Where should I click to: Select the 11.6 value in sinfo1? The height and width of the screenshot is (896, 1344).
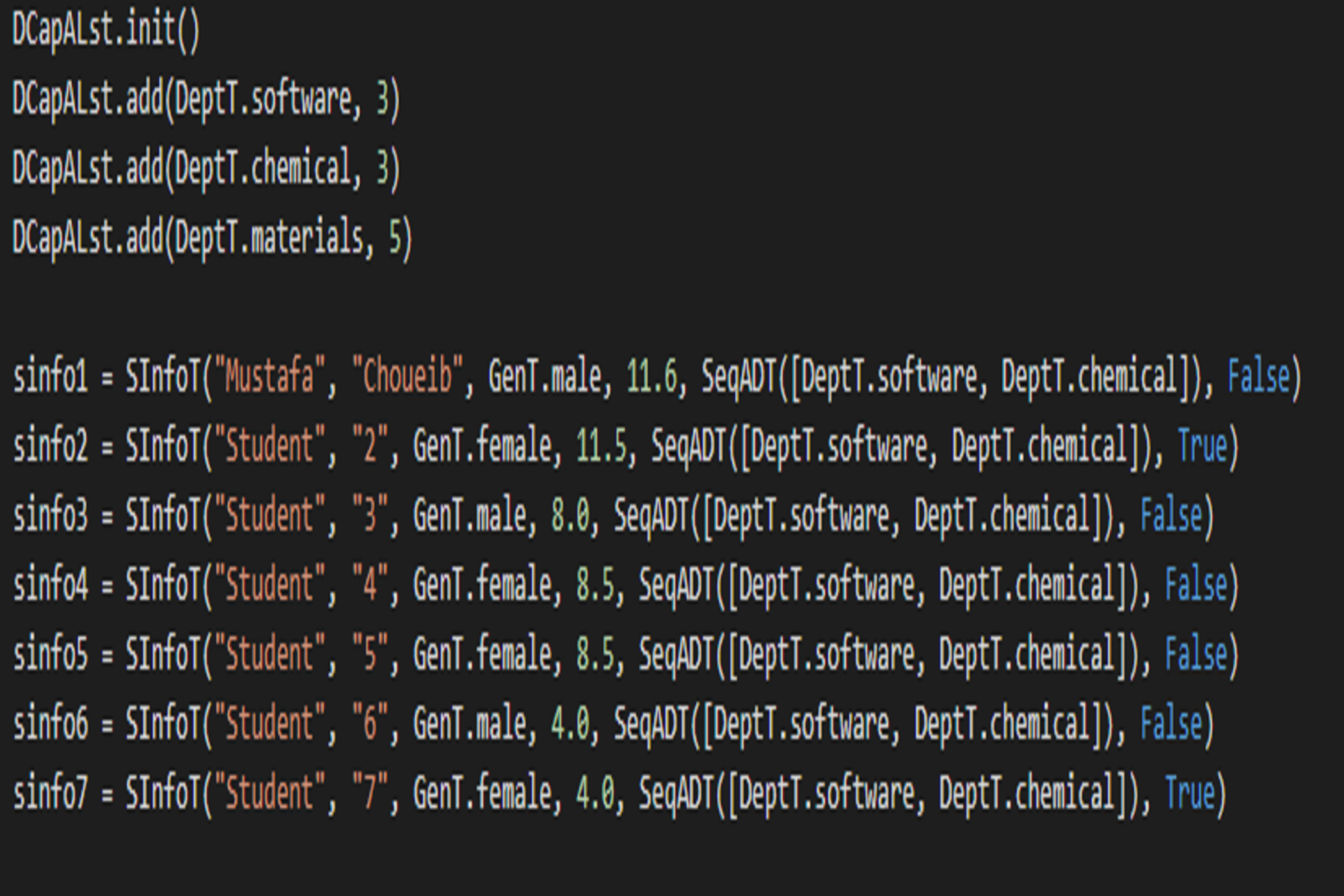[651, 376]
